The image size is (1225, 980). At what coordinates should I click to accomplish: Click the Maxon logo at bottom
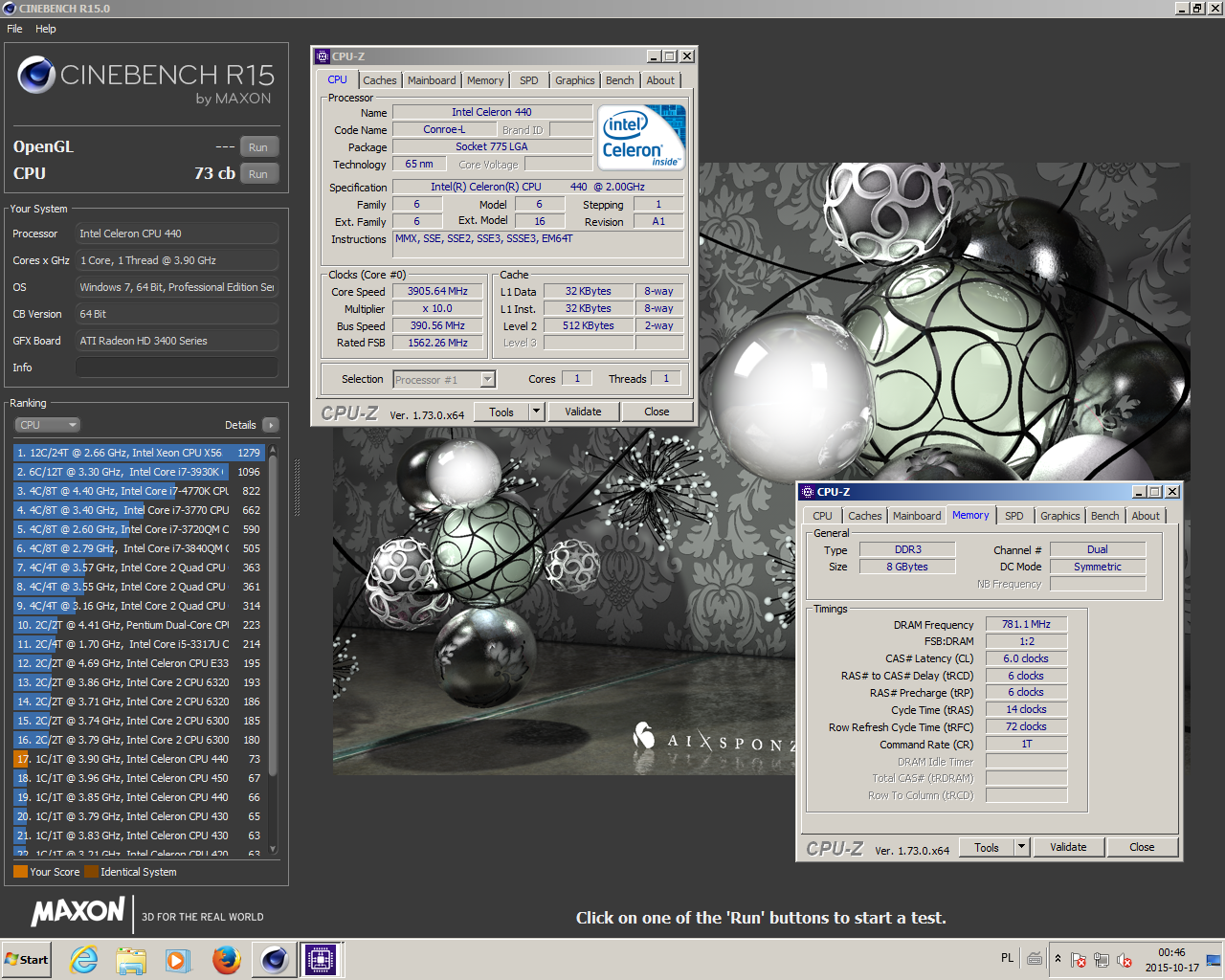click(78, 911)
